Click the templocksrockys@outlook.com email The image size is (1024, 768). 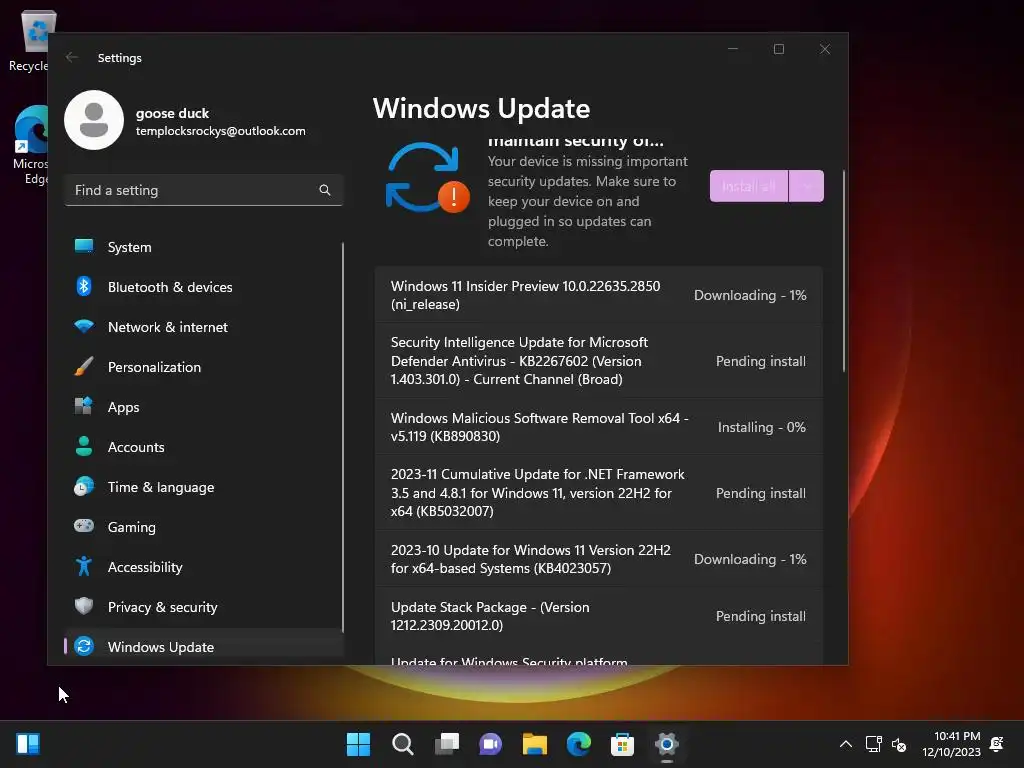pyautogui.click(x=221, y=131)
